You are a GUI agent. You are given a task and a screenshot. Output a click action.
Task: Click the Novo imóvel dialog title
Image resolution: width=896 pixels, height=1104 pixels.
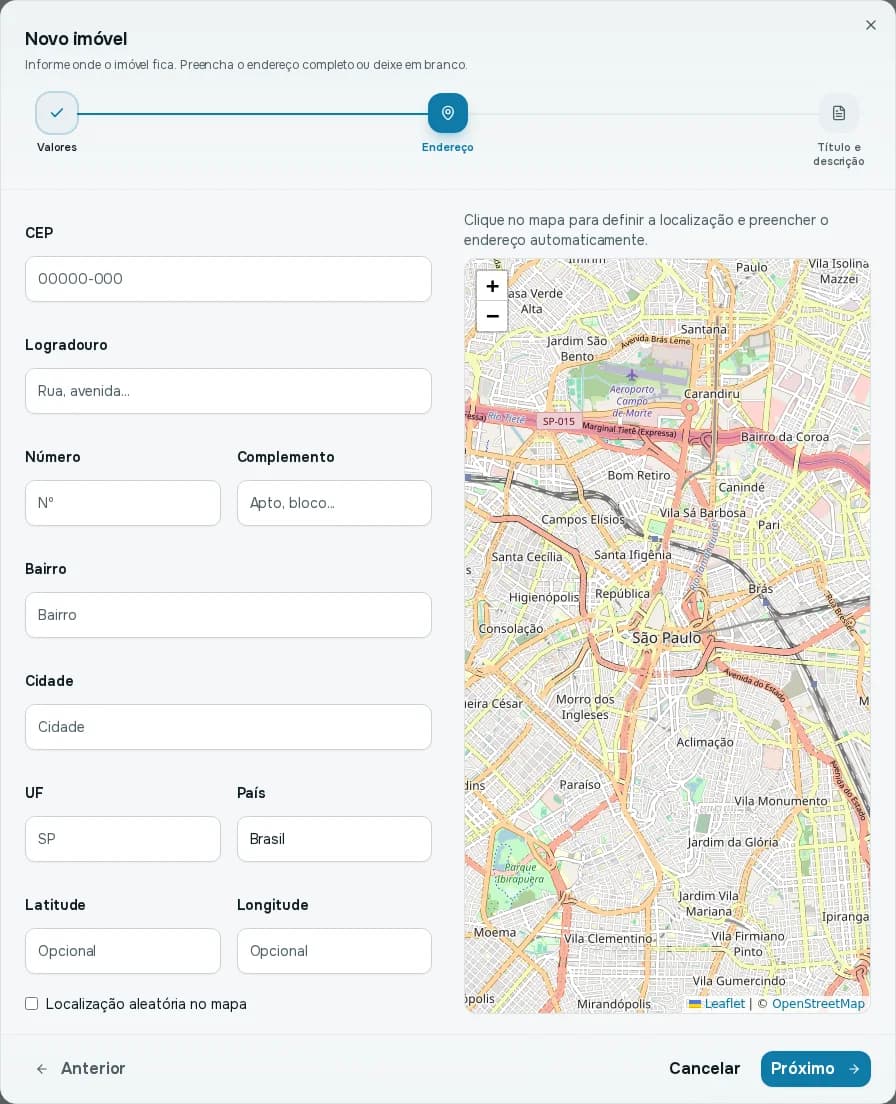point(76,39)
